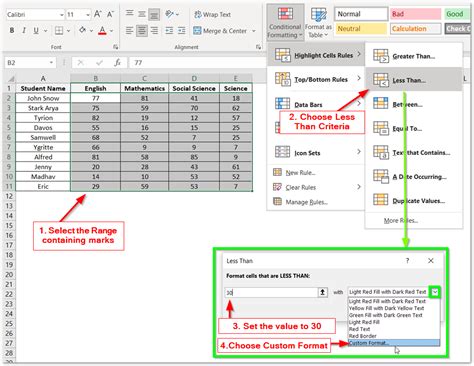474x366 pixels.
Task: Toggle Italic formatting
Action: pyautogui.click(x=24, y=31)
